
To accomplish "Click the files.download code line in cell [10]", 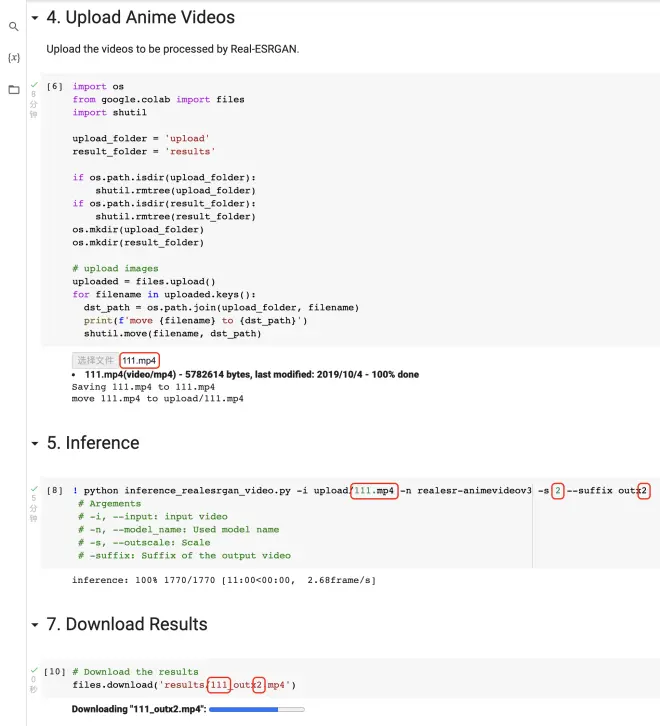I will [x=184, y=685].
